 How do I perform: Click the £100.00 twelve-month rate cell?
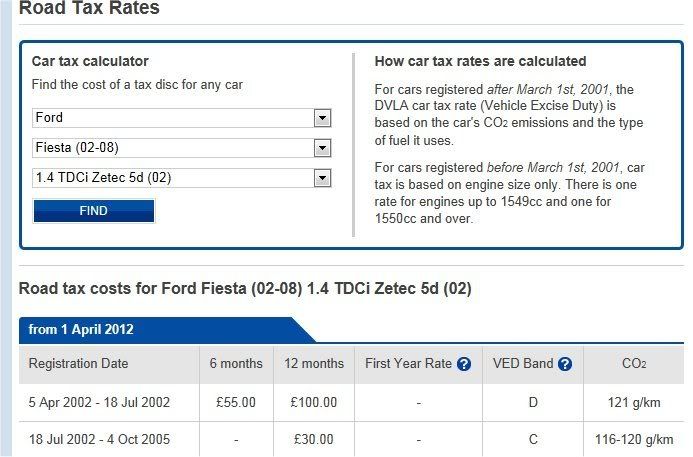(x=314, y=402)
